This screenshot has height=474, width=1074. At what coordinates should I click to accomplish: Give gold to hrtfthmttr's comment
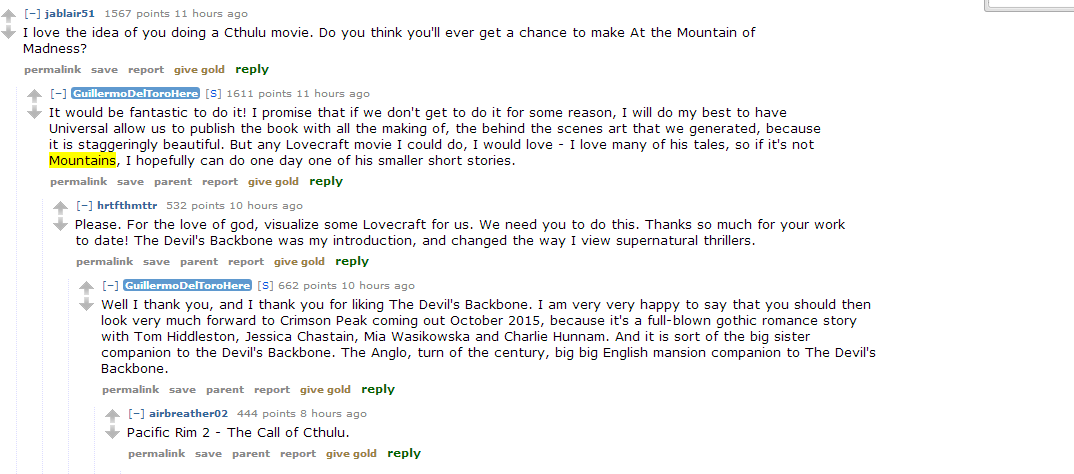point(299,262)
